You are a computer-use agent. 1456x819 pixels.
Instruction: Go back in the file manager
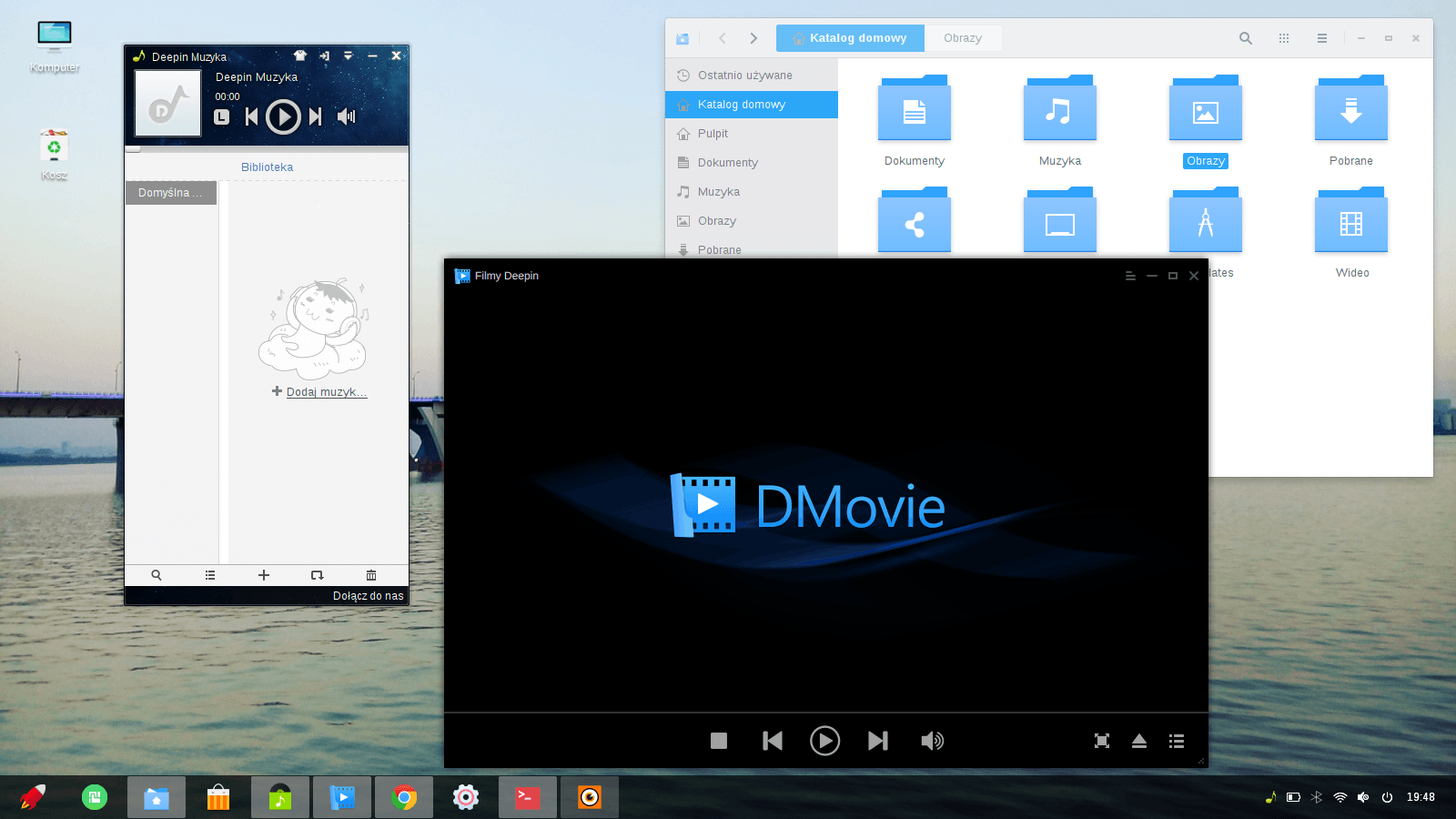pos(723,38)
